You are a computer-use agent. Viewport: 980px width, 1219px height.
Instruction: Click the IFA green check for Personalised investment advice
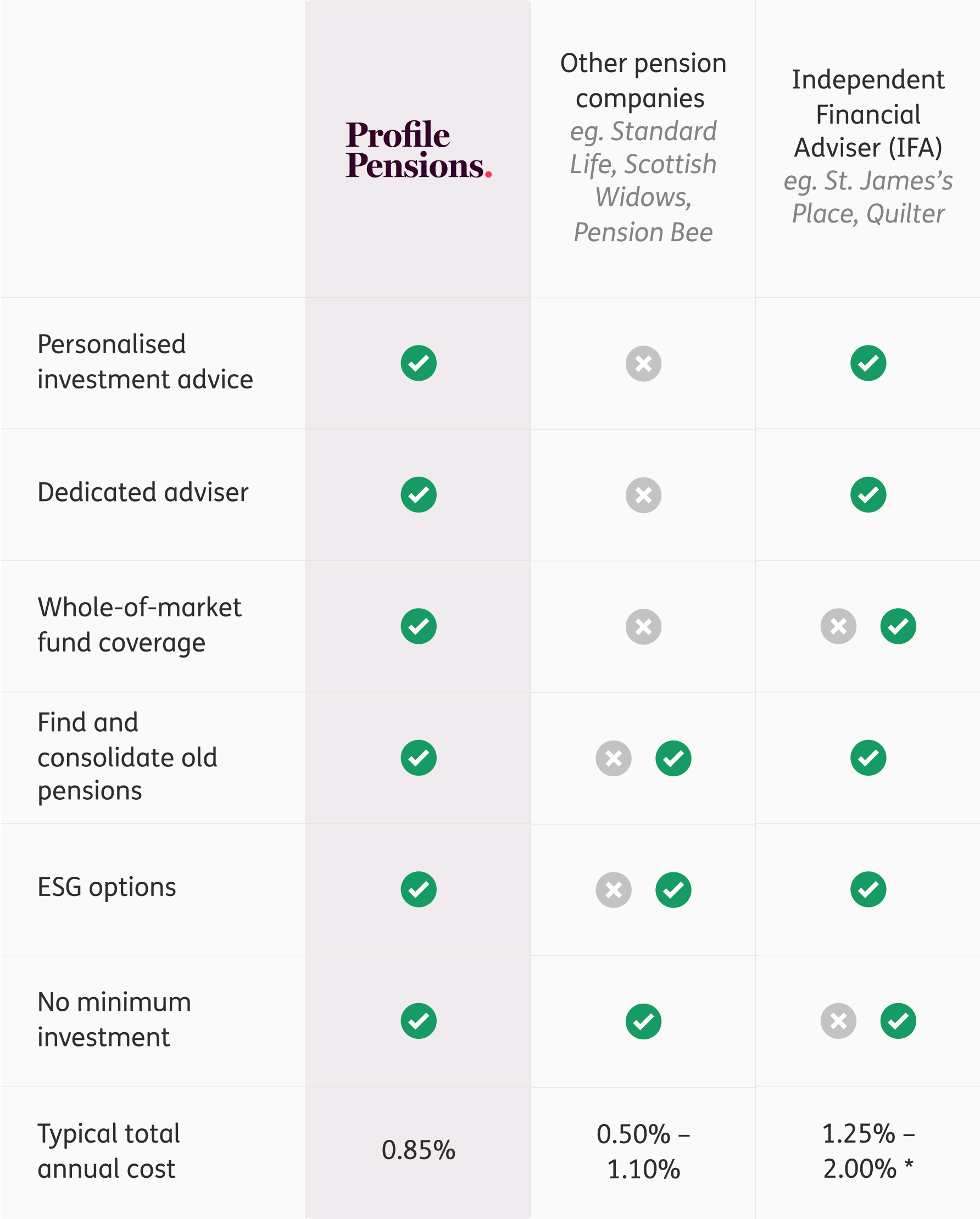[x=868, y=363]
